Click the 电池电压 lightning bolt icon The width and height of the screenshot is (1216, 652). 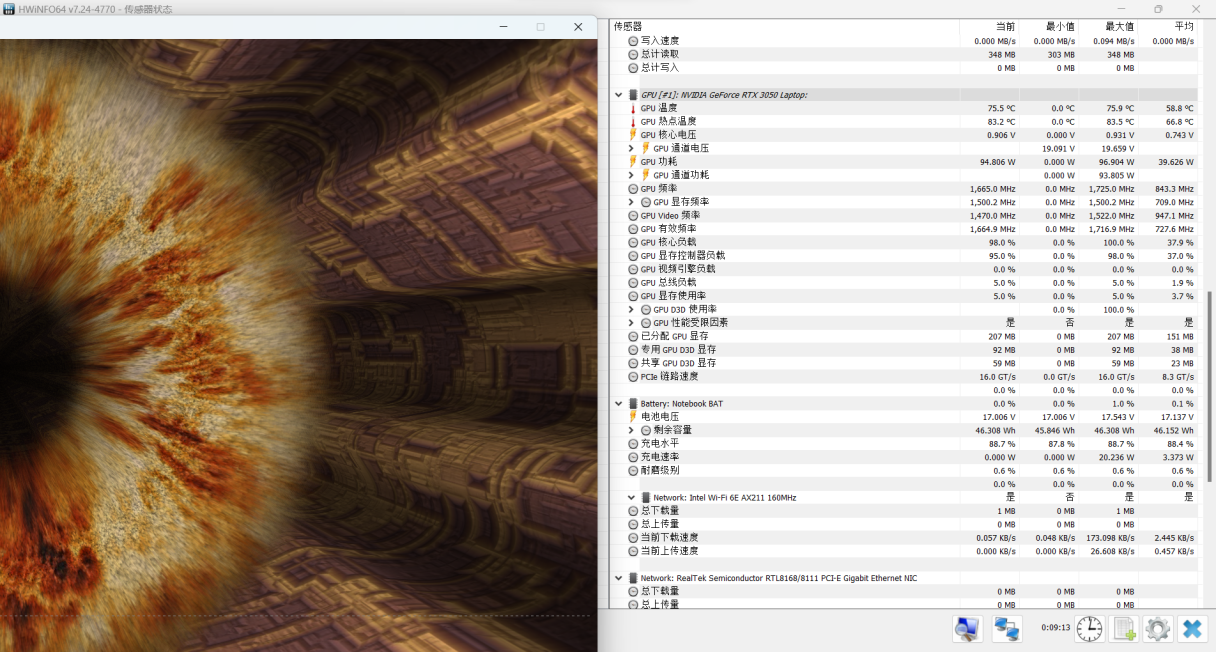click(x=633, y=417)
